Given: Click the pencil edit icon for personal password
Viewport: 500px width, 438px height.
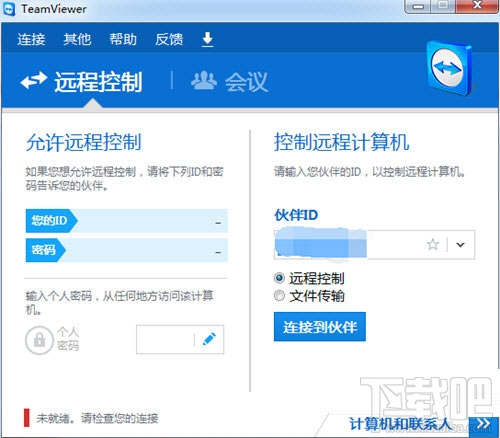Looking at the screenshot, I should click(209, 339).
